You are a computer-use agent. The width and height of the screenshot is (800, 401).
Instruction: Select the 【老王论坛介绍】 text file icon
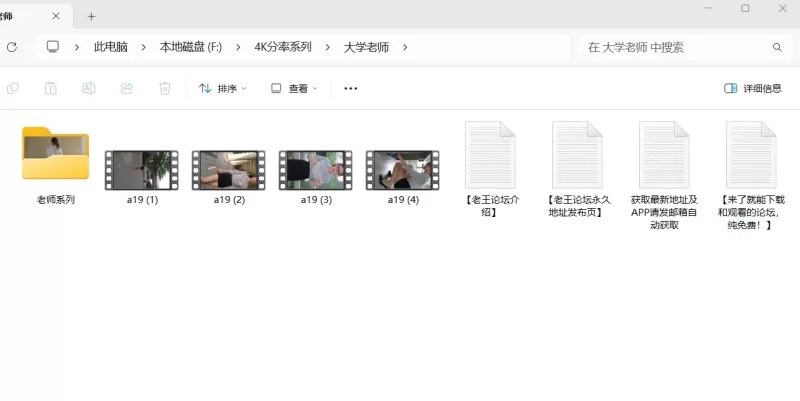point(490,155)
